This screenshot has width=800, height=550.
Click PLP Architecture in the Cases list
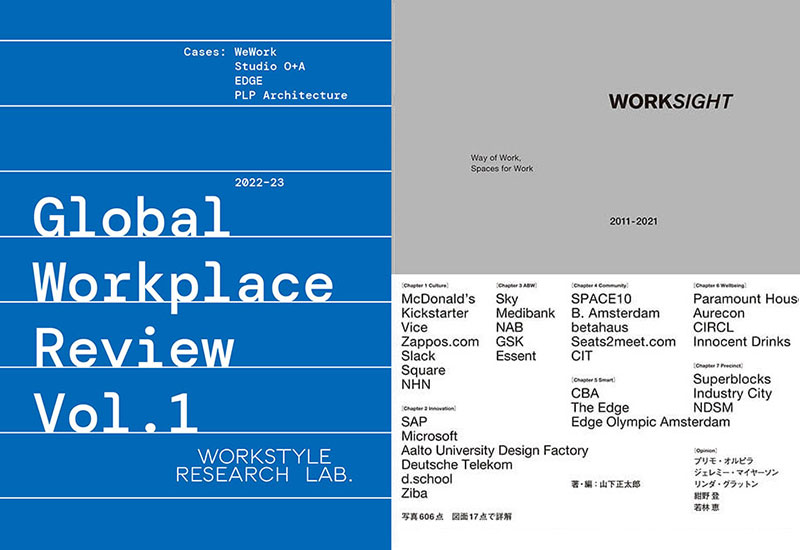coord(291,95)
